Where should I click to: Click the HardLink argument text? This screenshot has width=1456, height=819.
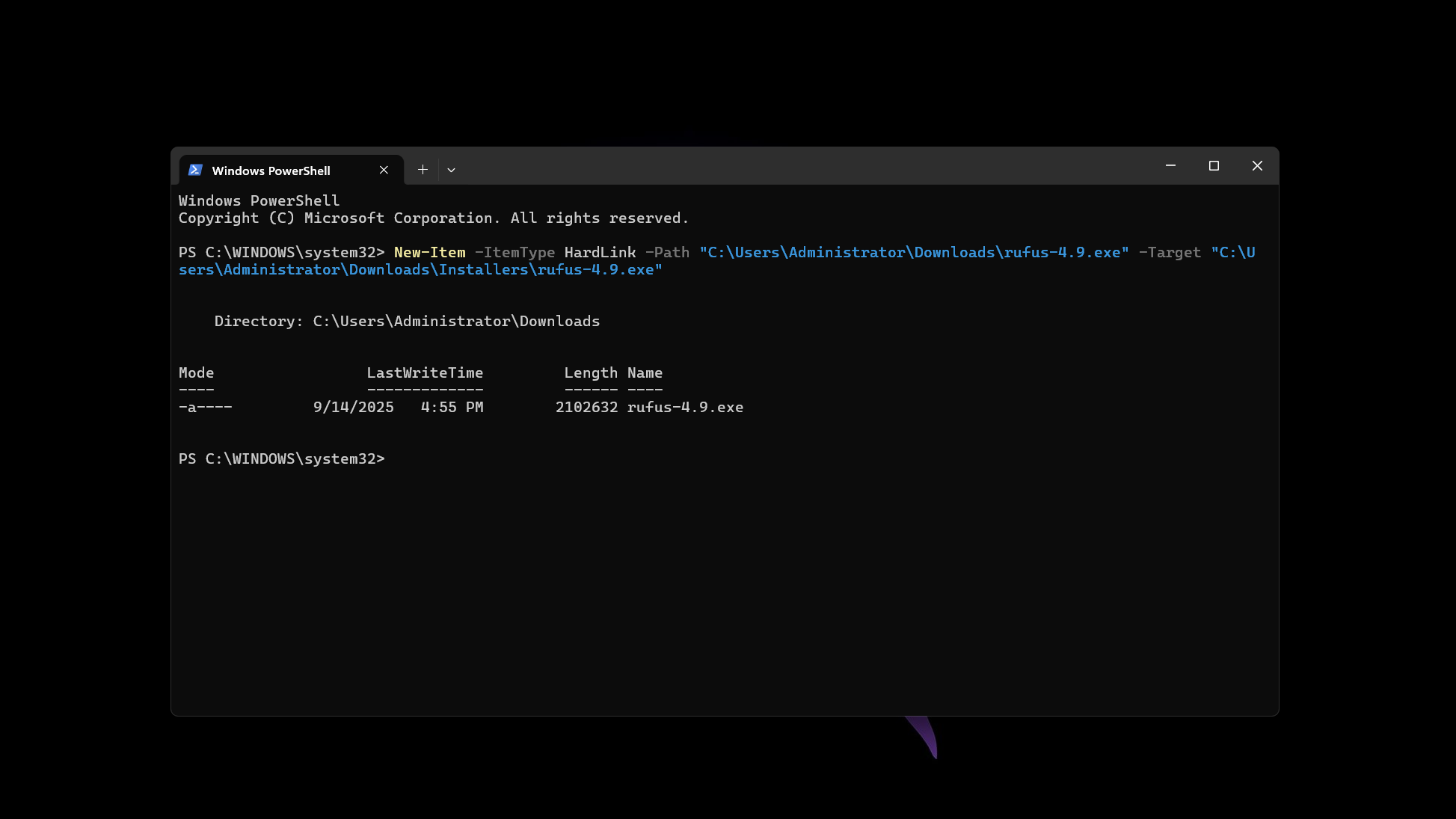click(600, 253)
